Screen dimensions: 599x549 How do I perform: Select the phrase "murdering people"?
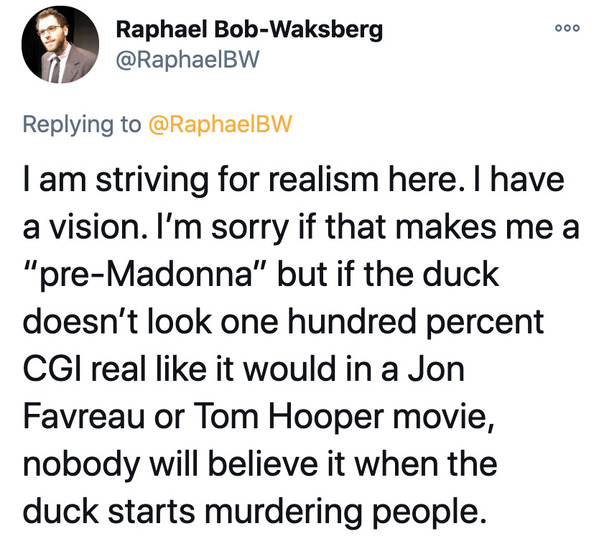[x=346, y=512]
